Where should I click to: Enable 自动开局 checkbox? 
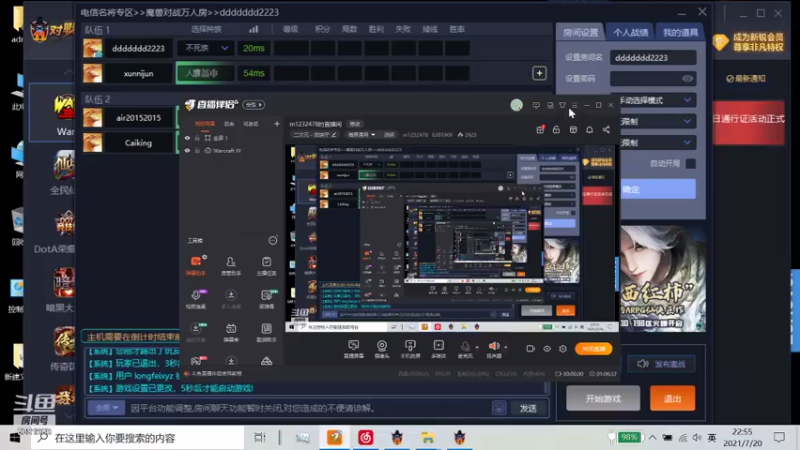click(x=690, y=164)
